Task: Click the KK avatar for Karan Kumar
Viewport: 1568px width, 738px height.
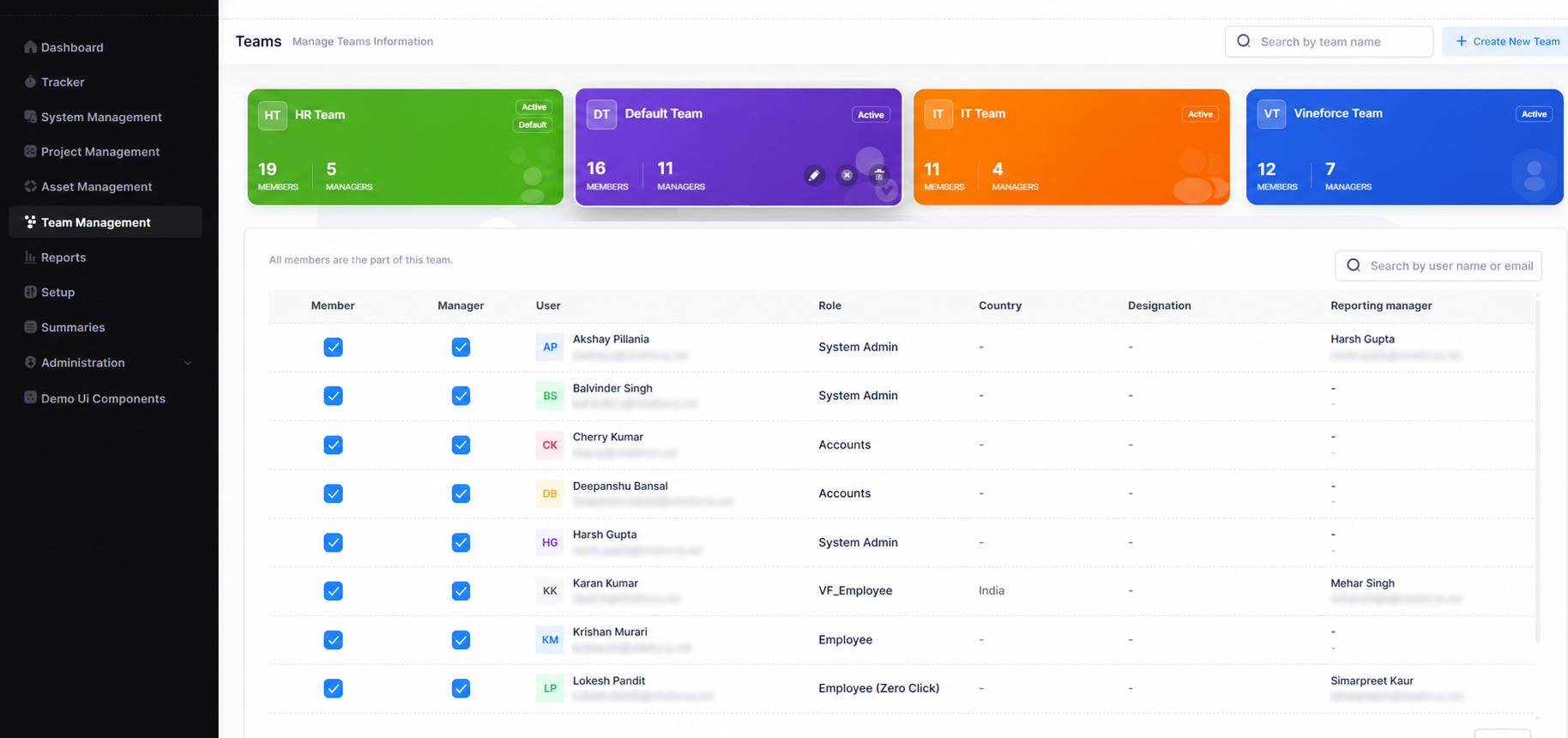Action: [x=550, y=590]
